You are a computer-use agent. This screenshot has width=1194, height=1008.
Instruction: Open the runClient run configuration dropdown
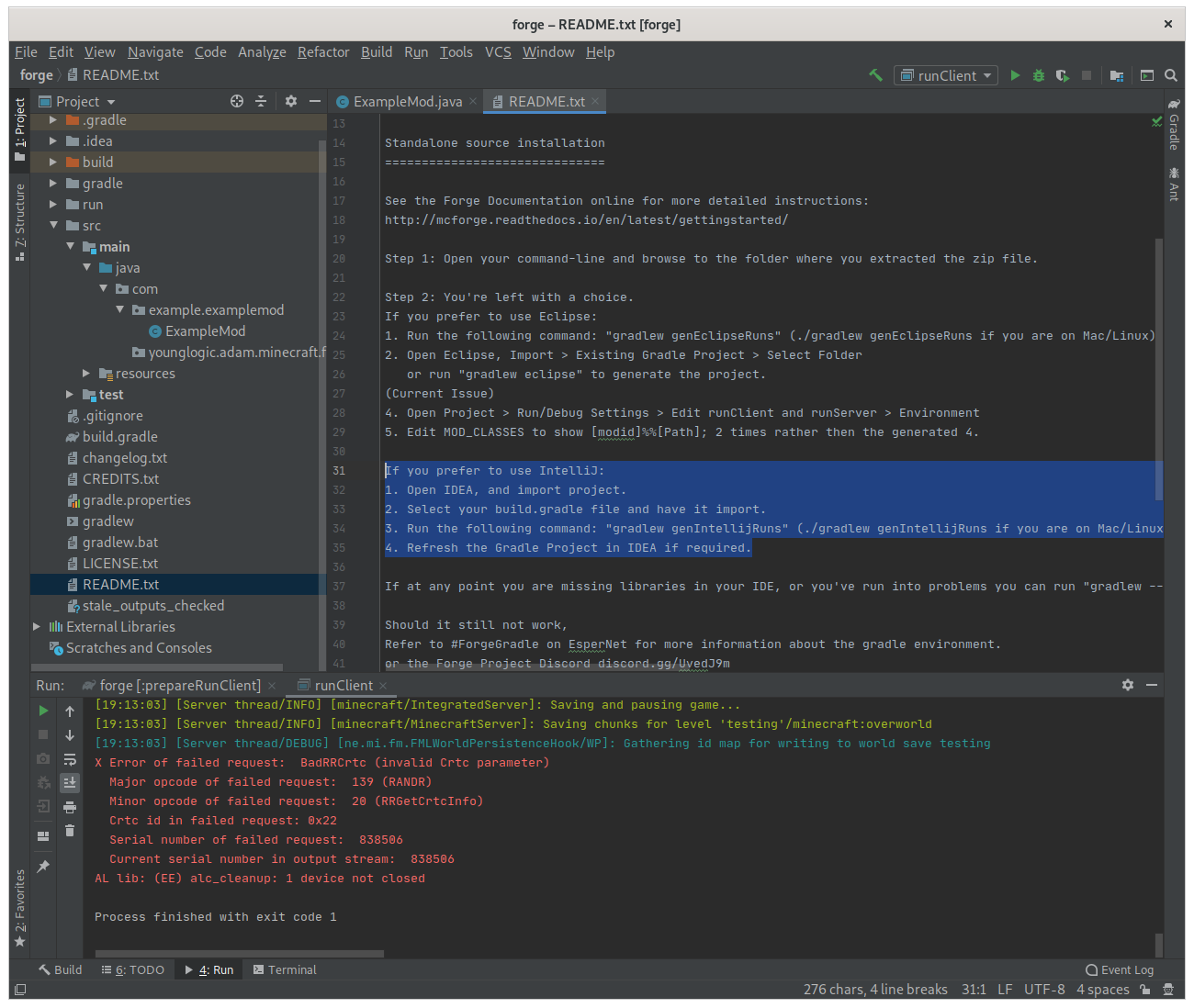(946, 75)
